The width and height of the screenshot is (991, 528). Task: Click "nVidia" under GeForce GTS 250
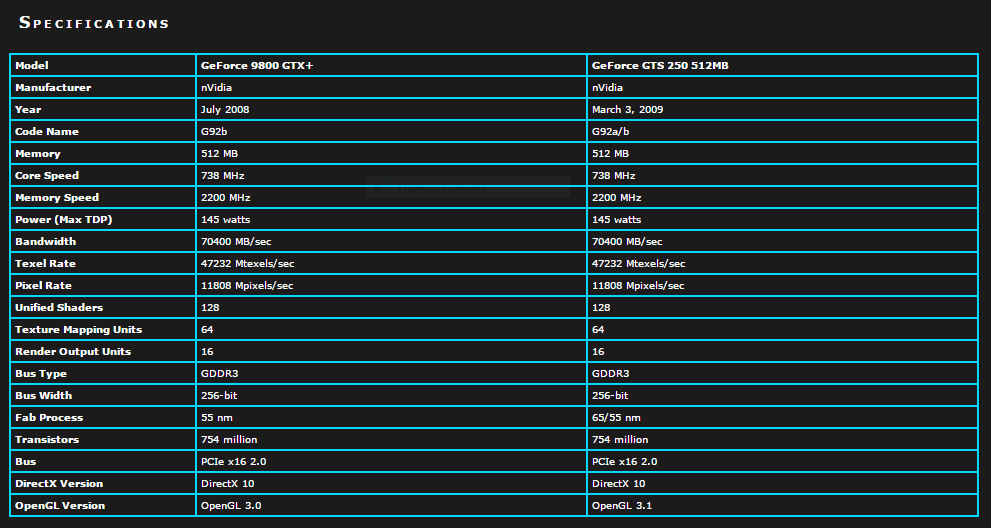(x=607, y=87)
